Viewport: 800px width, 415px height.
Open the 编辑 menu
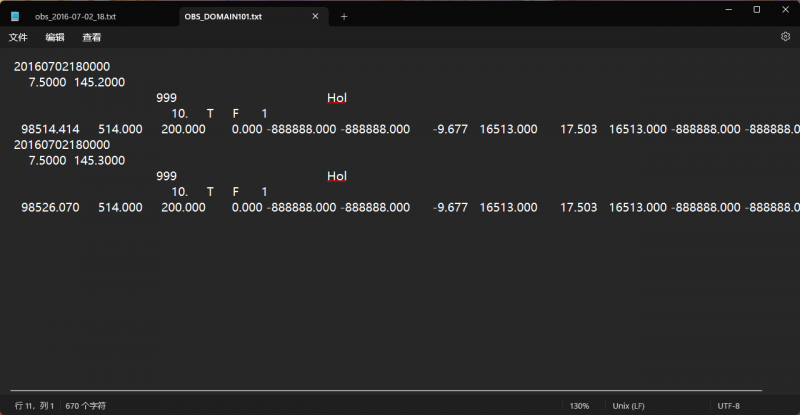55,37
